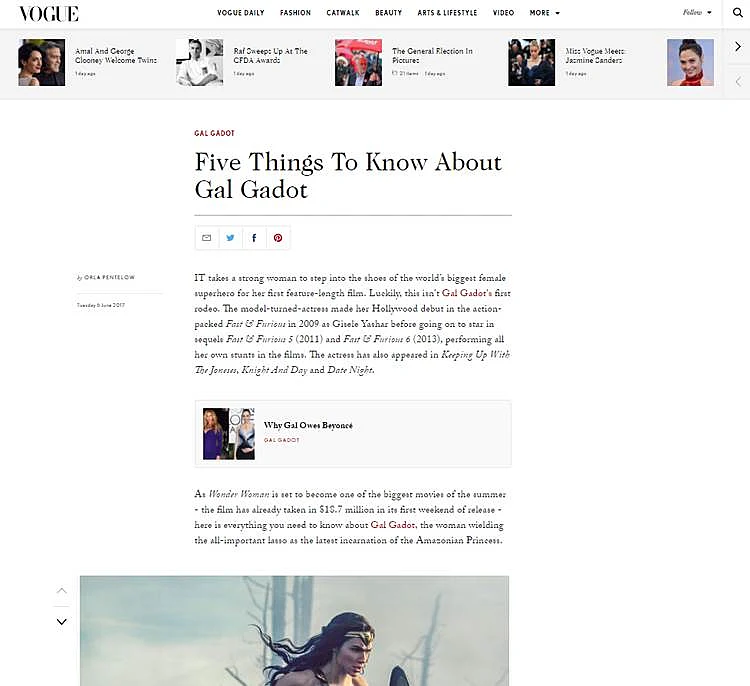Click the Wonder Woman article image
The width and height of the screenshot is (750, 686).
(294, 631)
